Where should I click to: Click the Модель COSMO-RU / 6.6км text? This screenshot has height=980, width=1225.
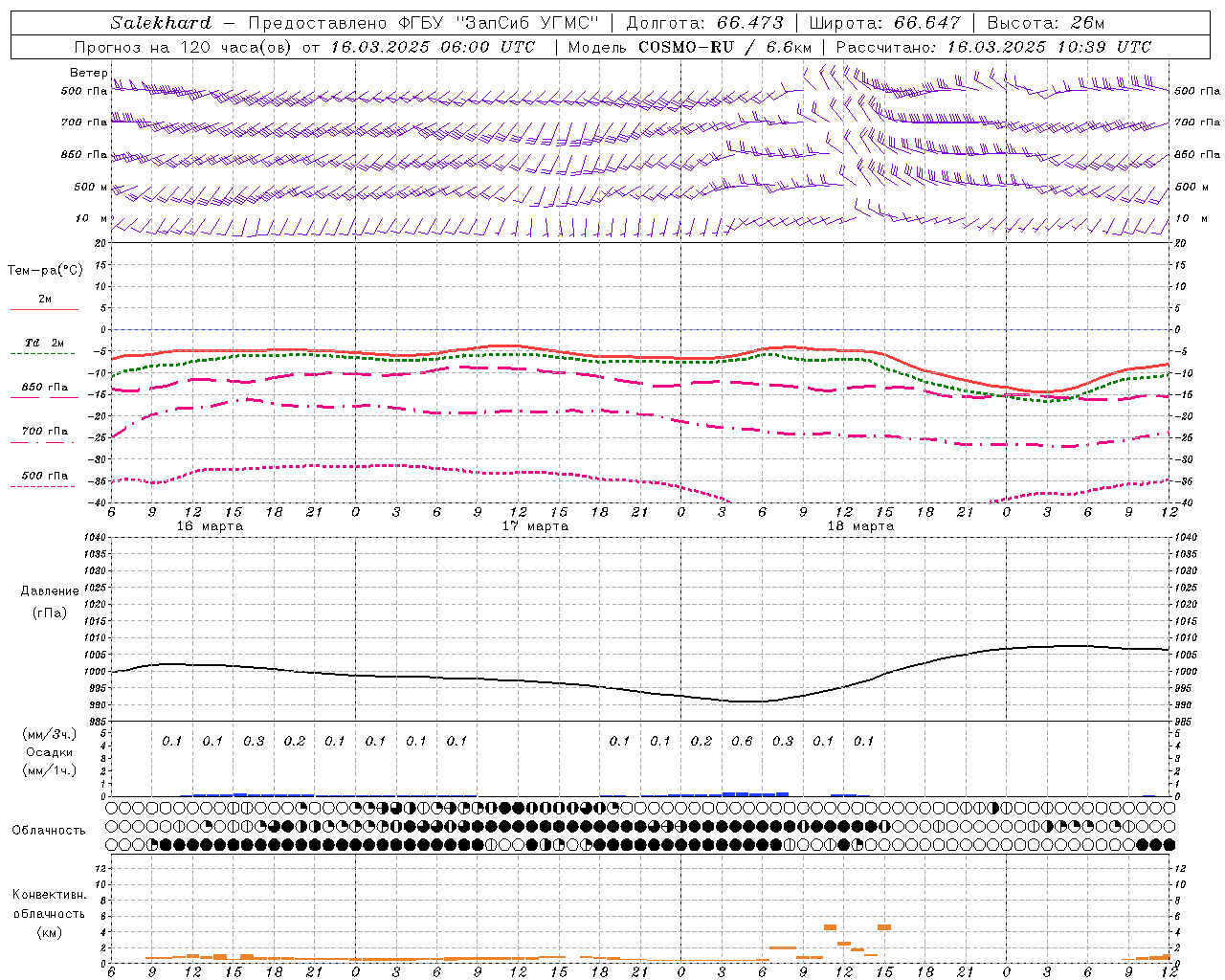tap(689, 47)
